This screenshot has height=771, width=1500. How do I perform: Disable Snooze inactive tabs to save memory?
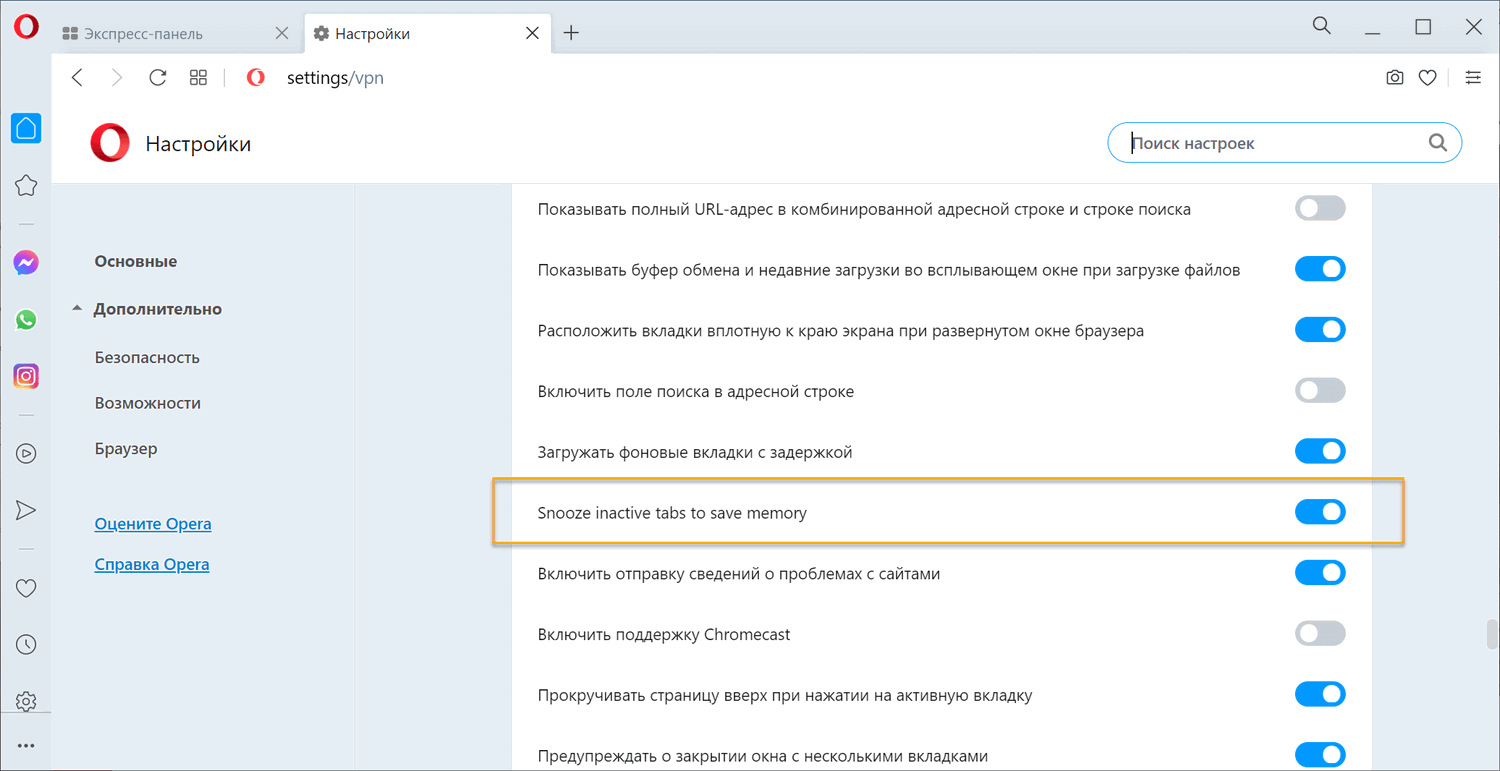pyautogui.click(x=1320, y=513)
